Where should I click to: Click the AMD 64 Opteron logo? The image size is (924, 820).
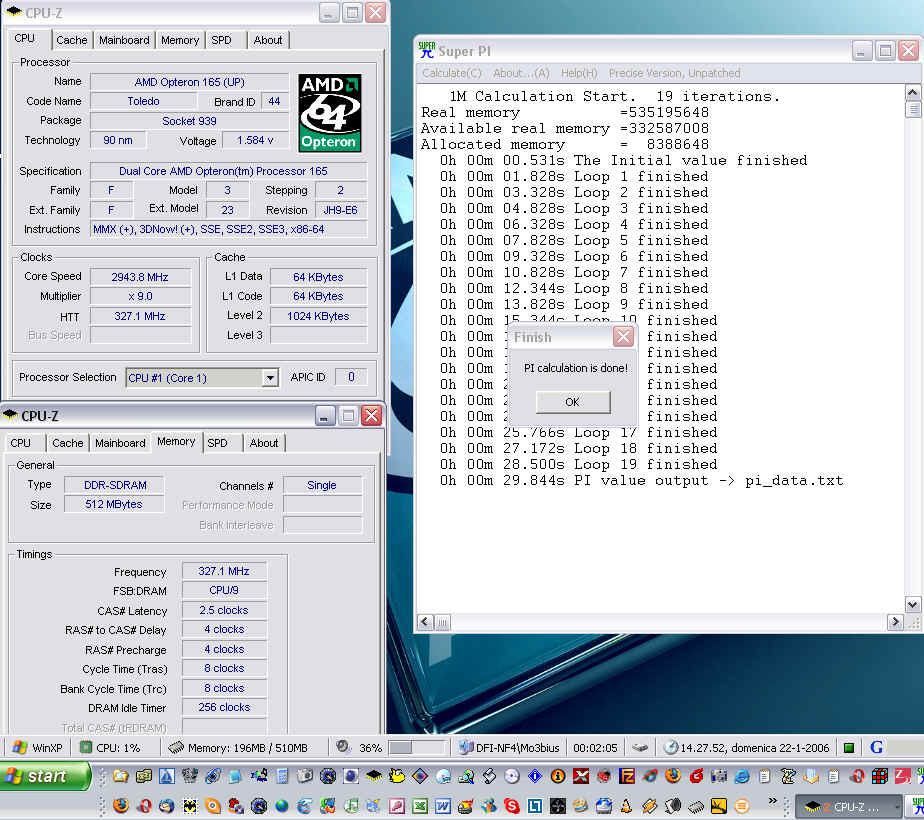coord(329,113)
